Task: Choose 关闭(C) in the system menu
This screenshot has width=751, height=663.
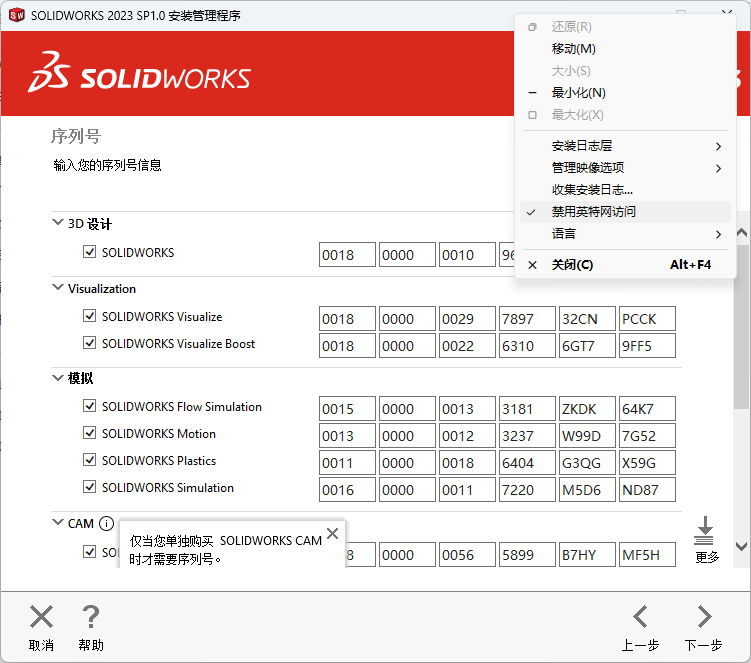Action: (625, 265)
